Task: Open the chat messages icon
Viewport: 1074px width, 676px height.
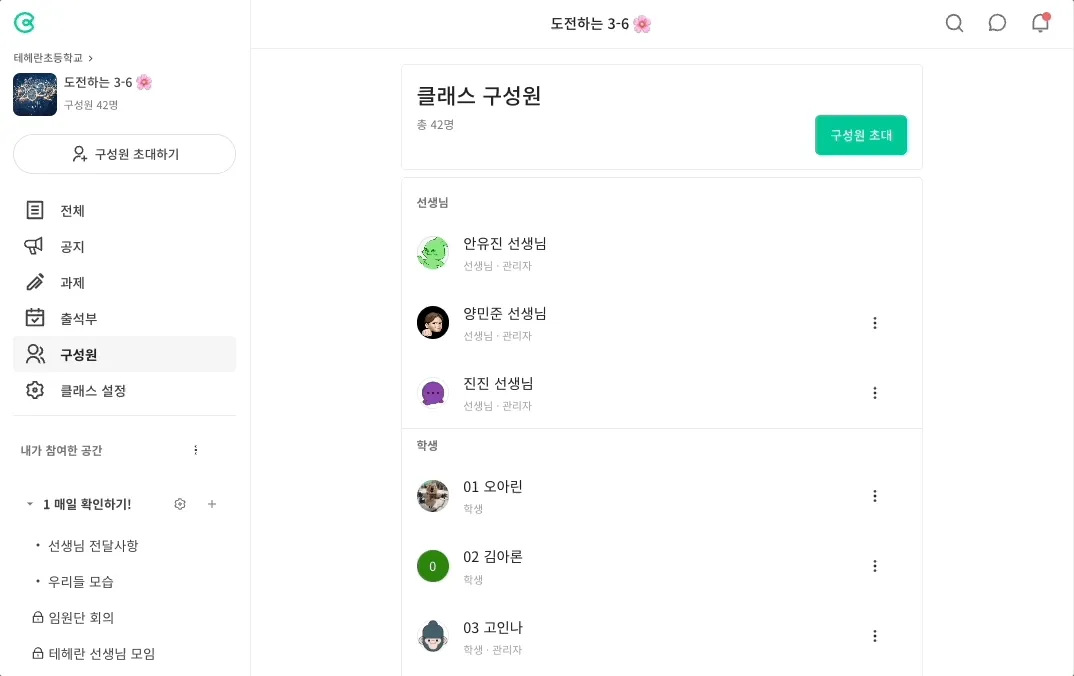Action: click(x=997, y=23)
